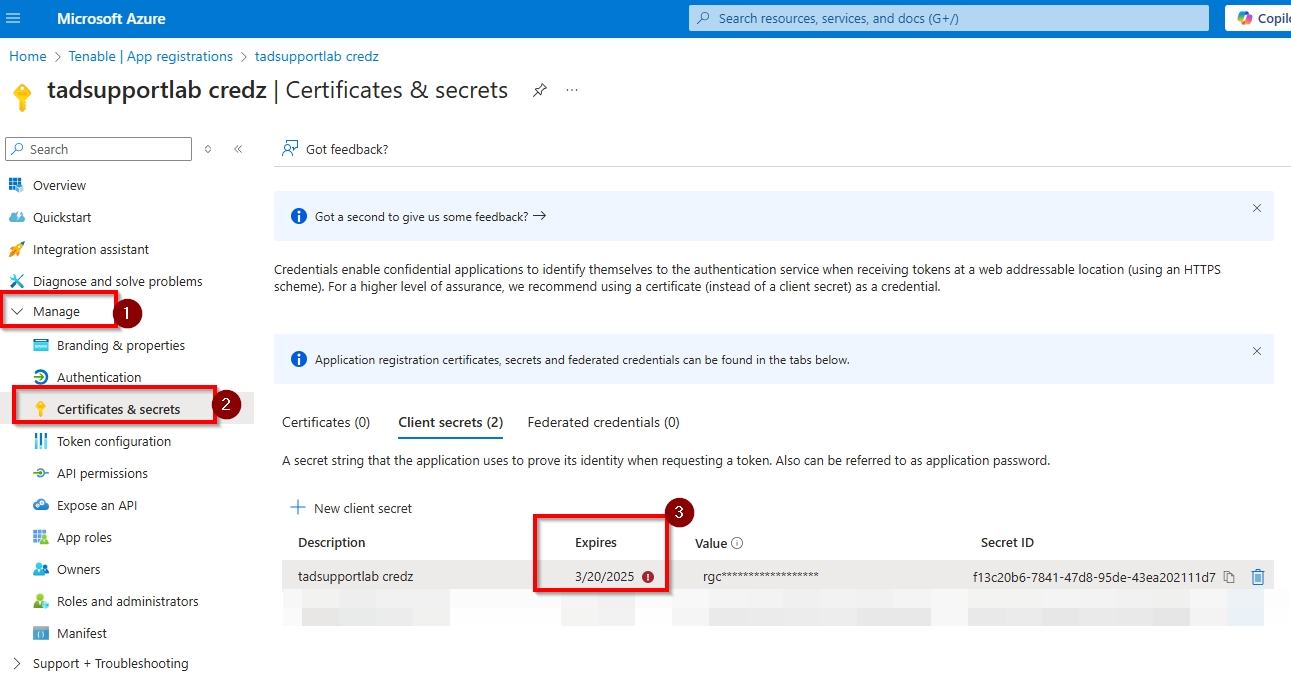Collapse the sidebar with double chevron
Image resolution: width=1291 pixels, height=691 pixels.
(238, 149)
